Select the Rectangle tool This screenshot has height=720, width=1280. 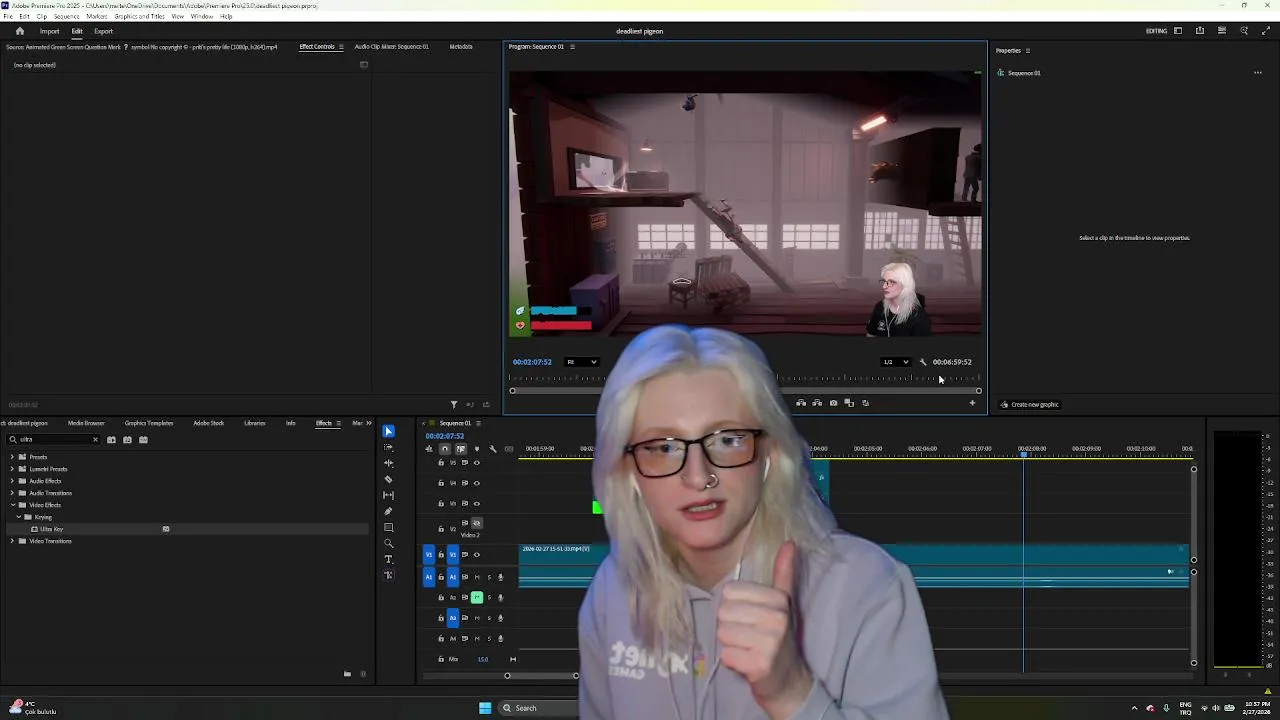[389, 527]
